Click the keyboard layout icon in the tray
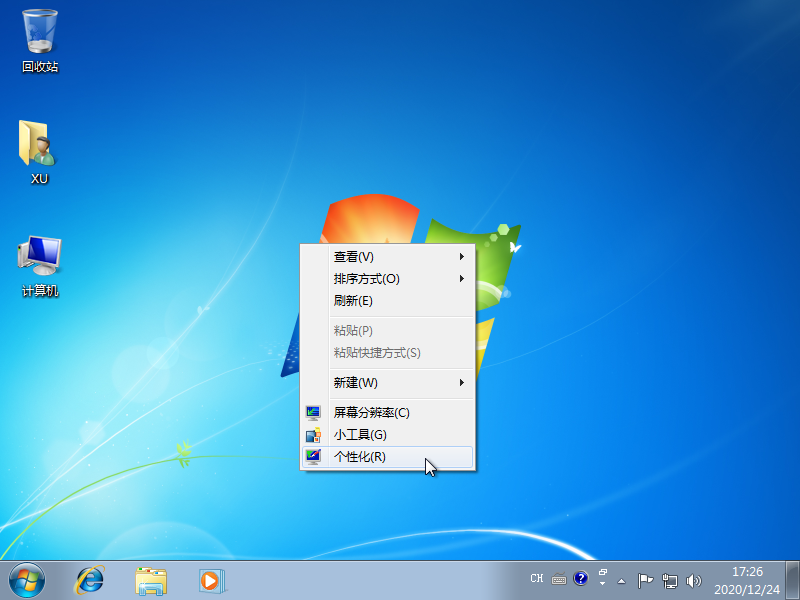Viewport: 800px width, 600px height. (557, 578)
